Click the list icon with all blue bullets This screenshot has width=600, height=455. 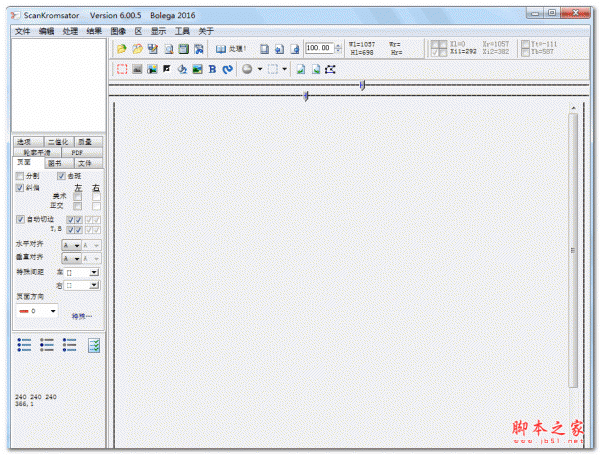[24, 345]
